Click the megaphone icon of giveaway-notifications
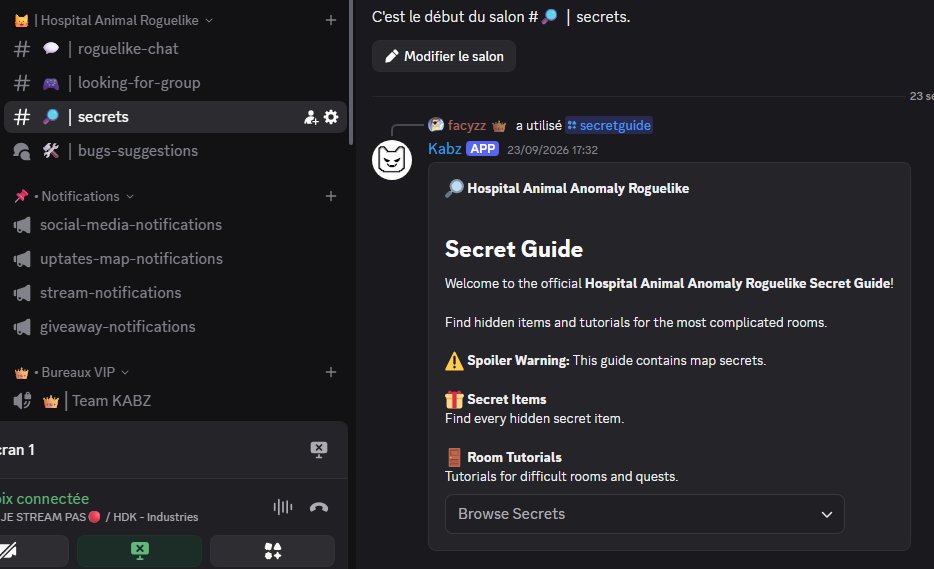934x569 pixels. click(x=22, y=327)
